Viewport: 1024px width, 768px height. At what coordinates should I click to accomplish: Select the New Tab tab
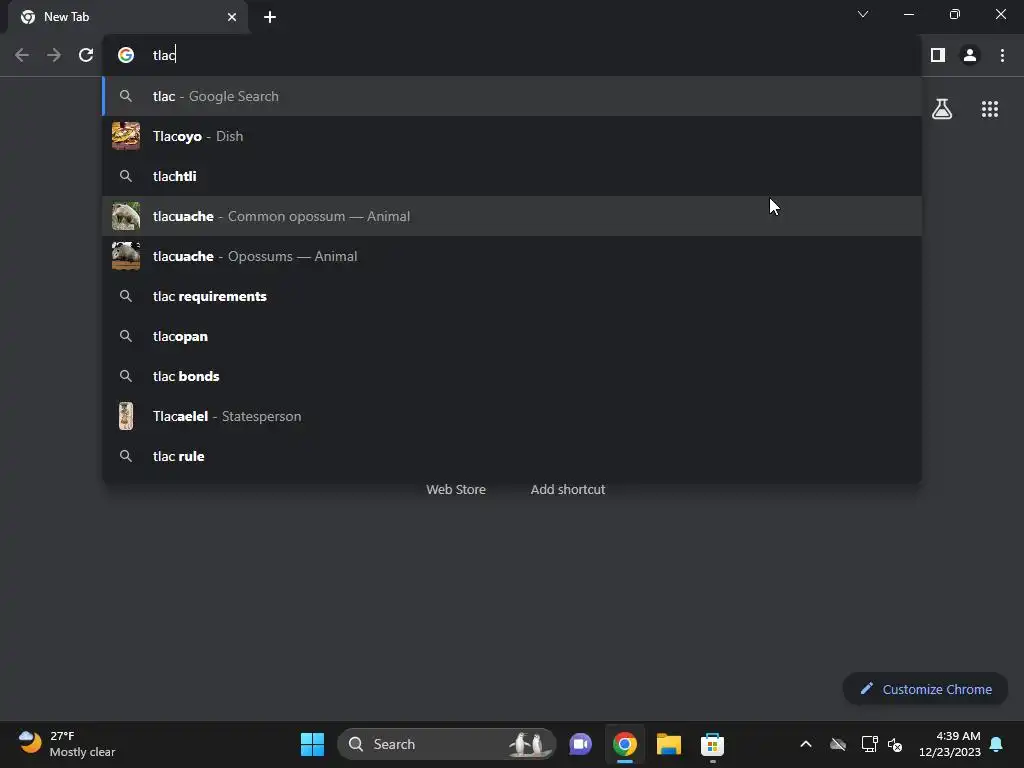[128, 17]
